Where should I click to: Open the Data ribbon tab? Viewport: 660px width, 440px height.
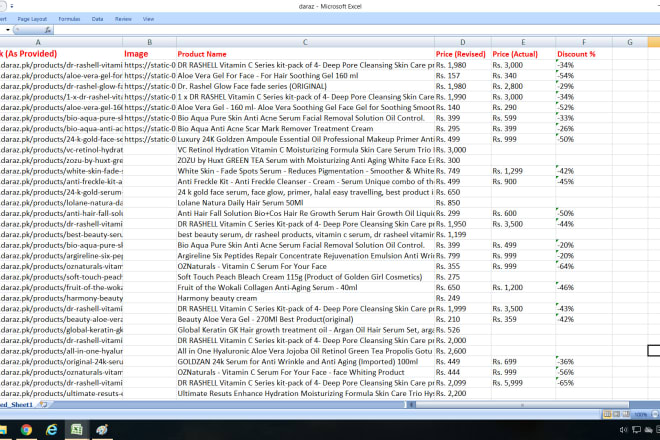97,19
